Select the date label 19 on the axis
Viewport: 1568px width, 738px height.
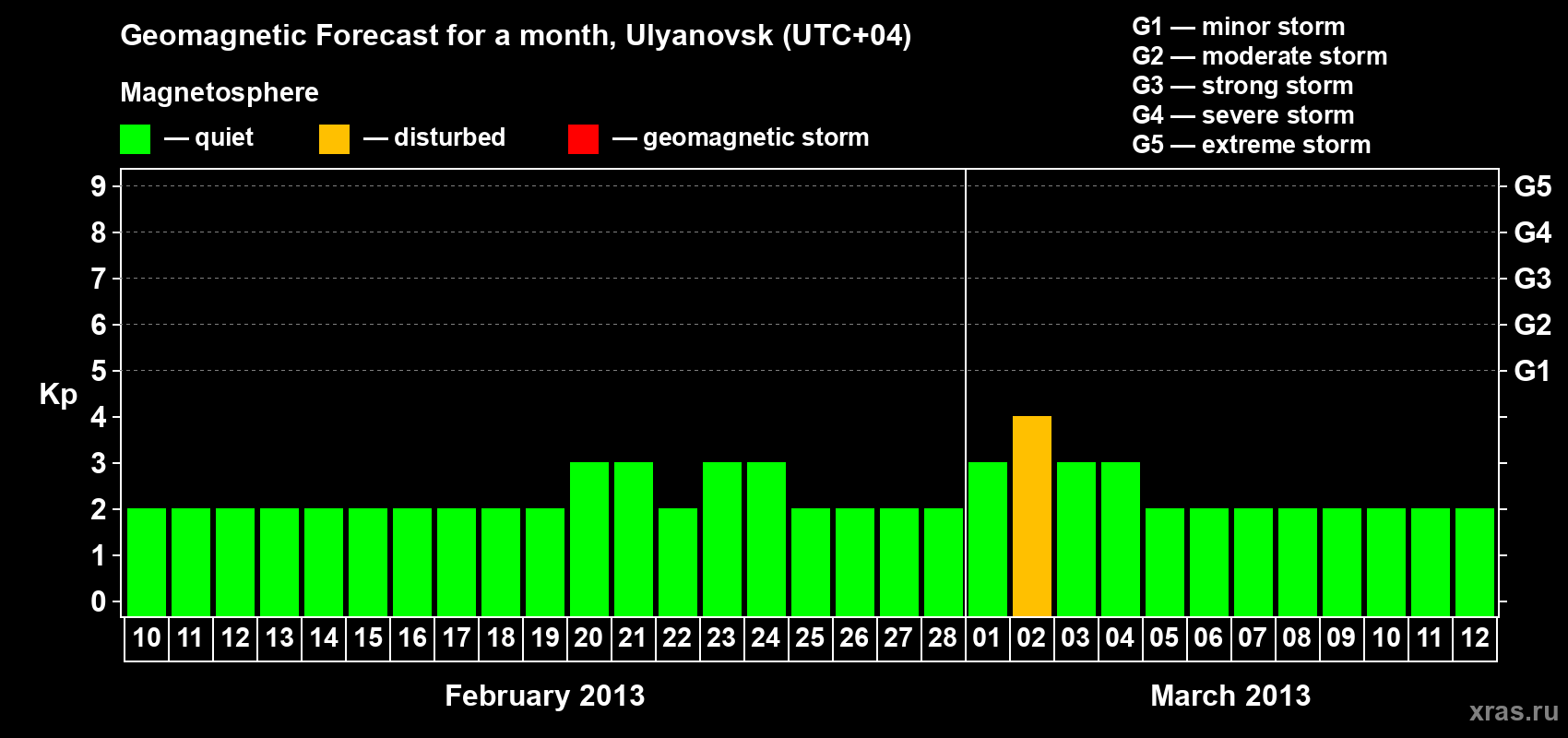pos(544,638)
